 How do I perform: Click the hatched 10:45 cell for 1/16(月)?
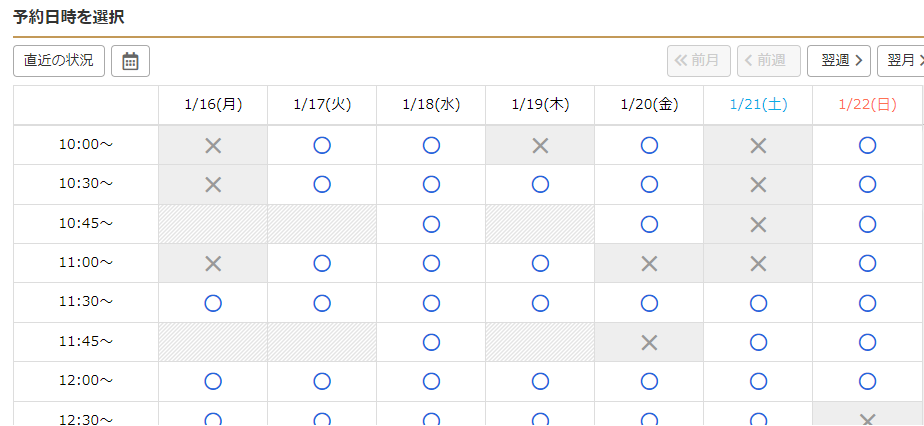213,224
